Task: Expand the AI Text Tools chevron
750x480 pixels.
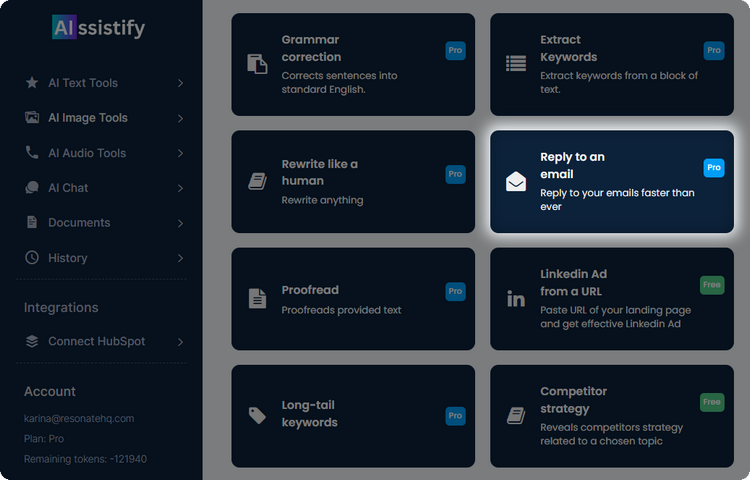Action: tap(180, 84)
